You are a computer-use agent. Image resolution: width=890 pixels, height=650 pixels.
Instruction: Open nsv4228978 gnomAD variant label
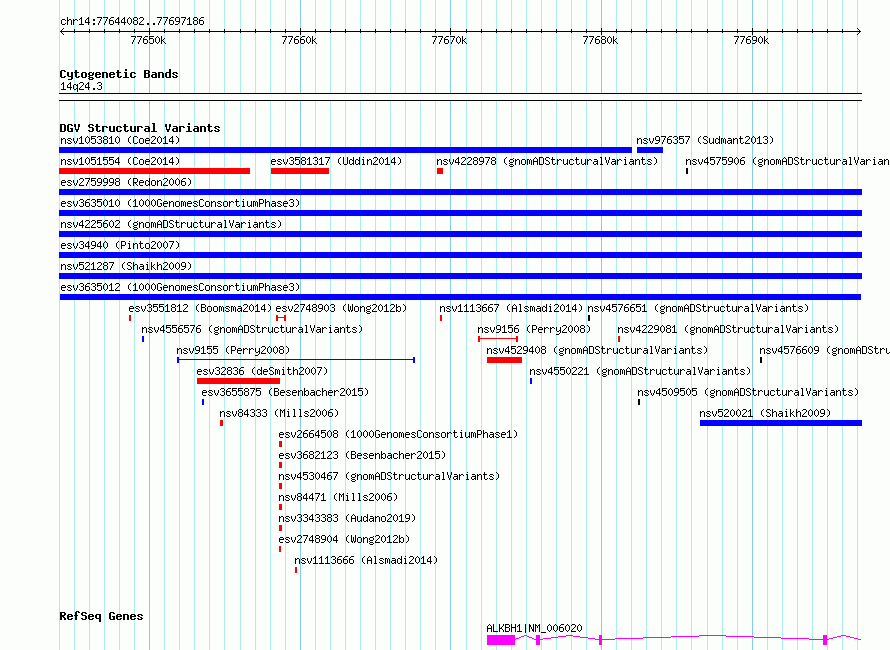point(547,161)
